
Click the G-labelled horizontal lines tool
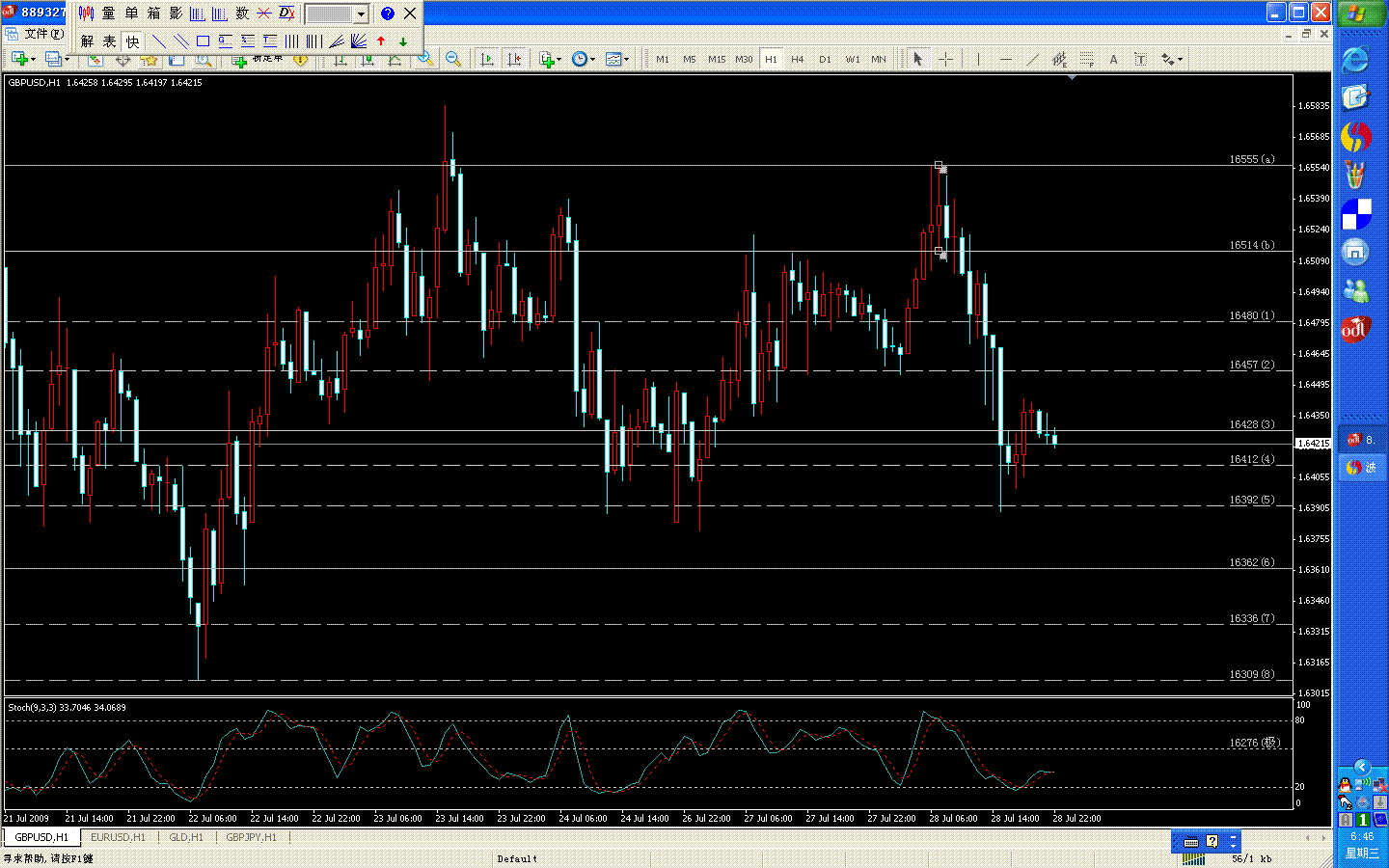pyautogui.click(x=225, y=41)
